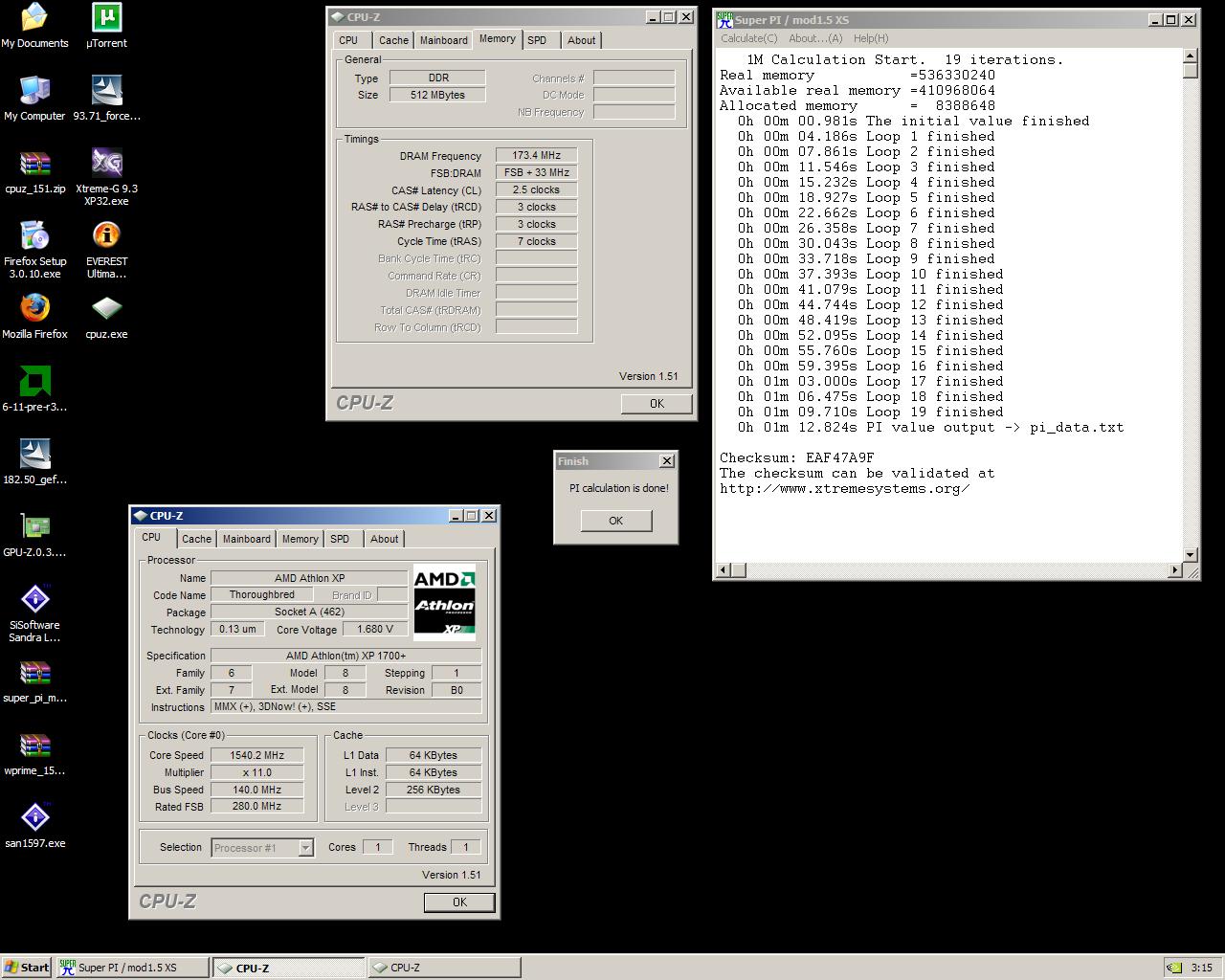The image size is (1225, 980).
Task: Click AMD Athlon XP logo image
Action: tap(444, 603)
